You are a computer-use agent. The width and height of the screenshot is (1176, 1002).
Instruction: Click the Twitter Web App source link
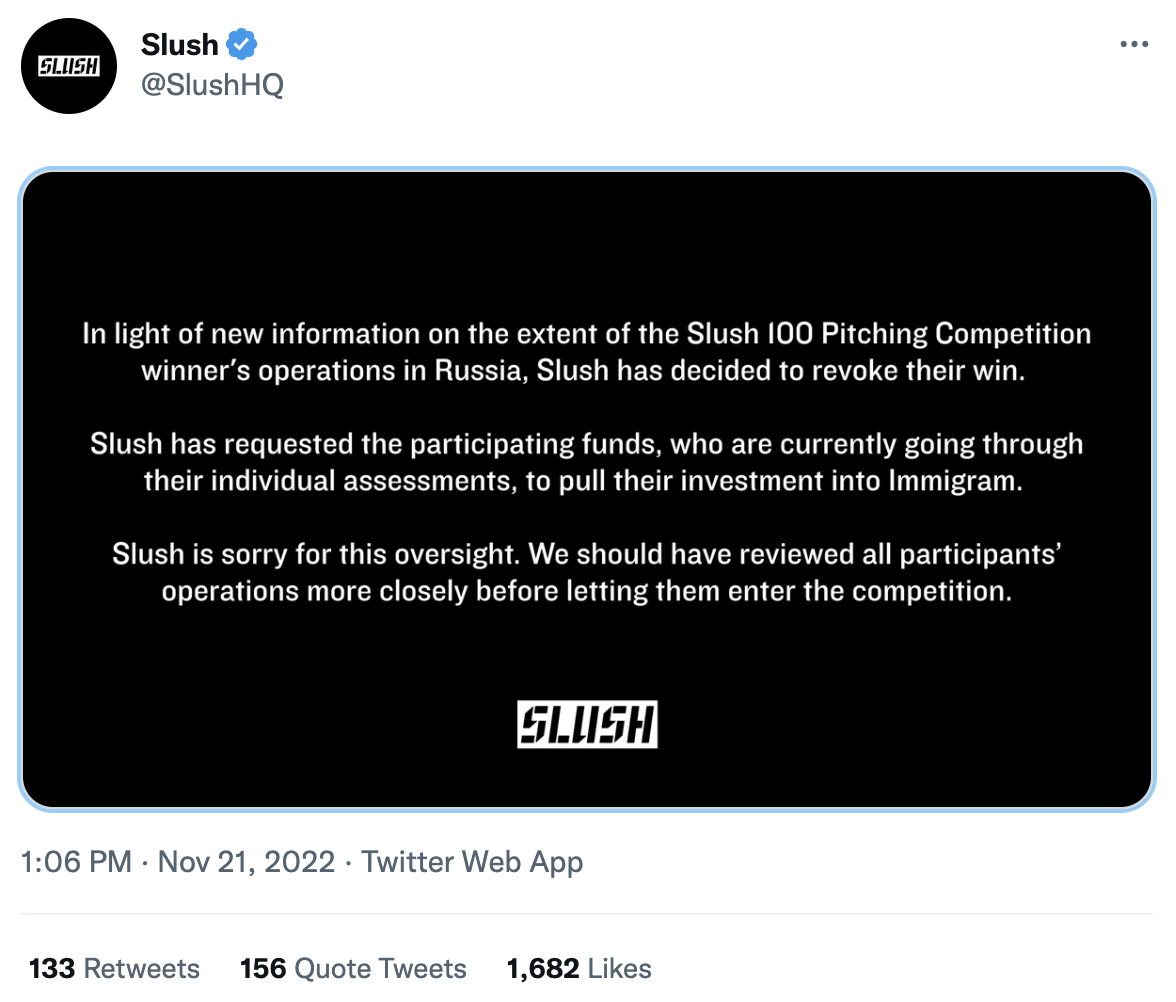pyautogui.click(x=472, y=862)
